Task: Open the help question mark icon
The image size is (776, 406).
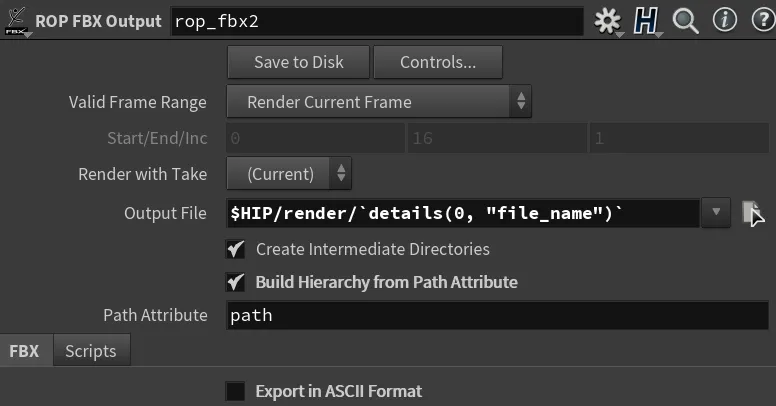Action: (x=764, y=20)
